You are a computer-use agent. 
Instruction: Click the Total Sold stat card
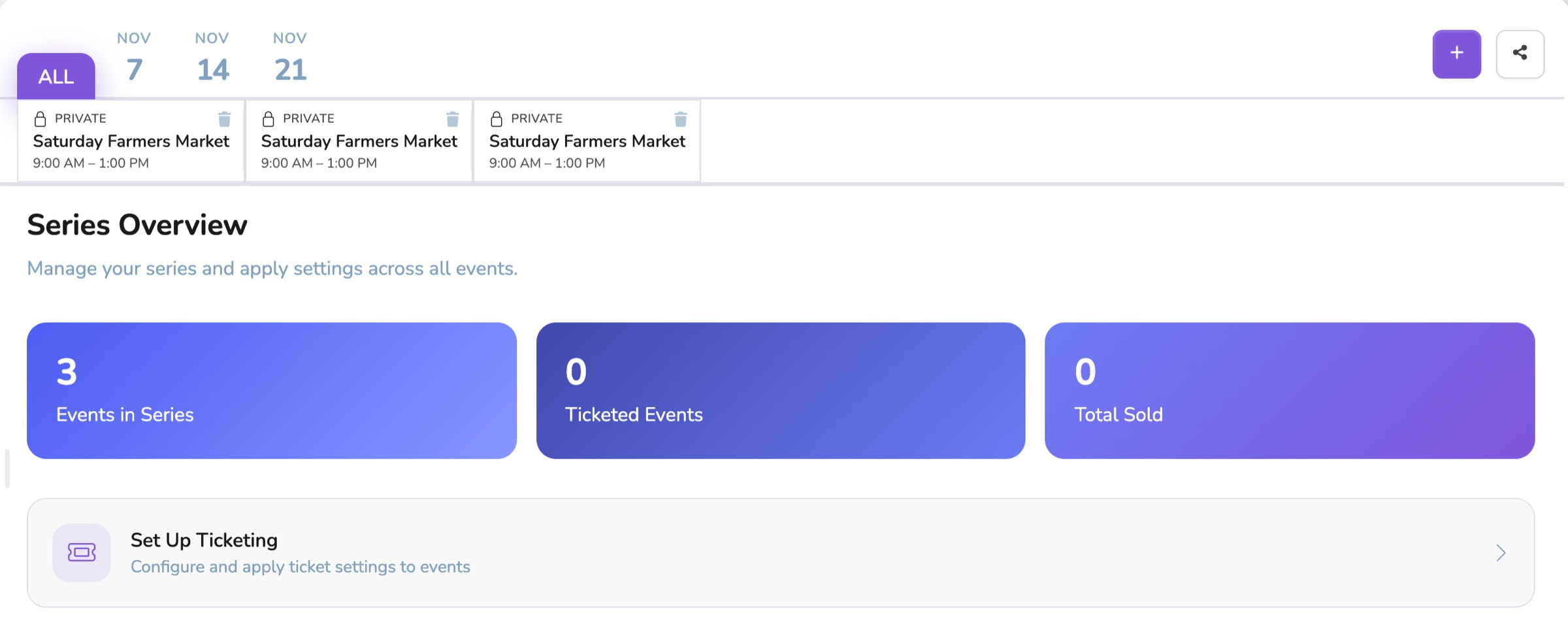[x=1290, y=390]
